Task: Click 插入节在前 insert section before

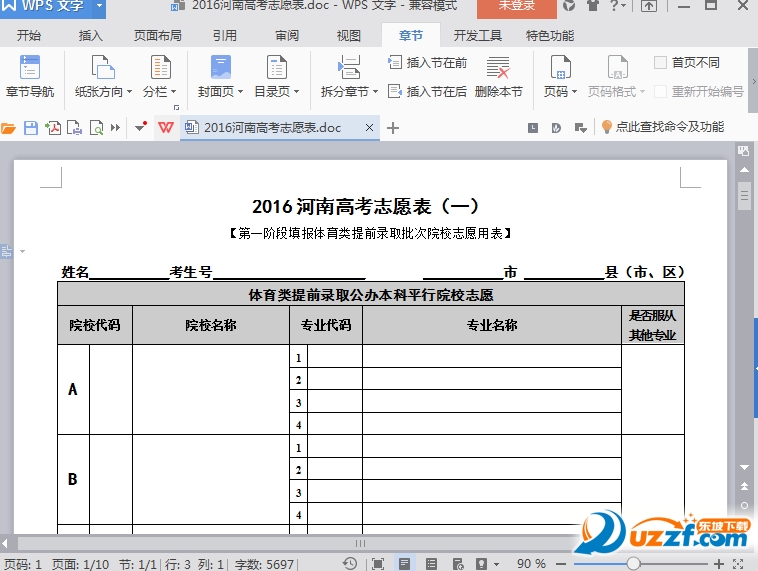Action: tap(427, 62)
